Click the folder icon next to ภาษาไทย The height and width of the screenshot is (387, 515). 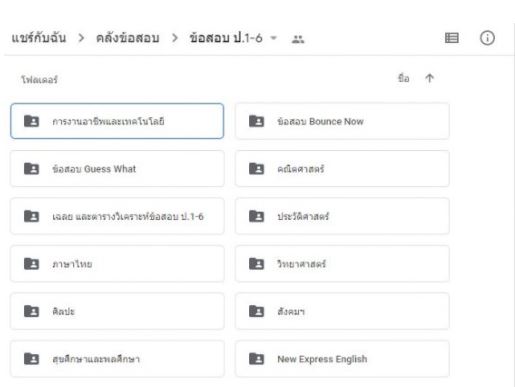(31, 264)
